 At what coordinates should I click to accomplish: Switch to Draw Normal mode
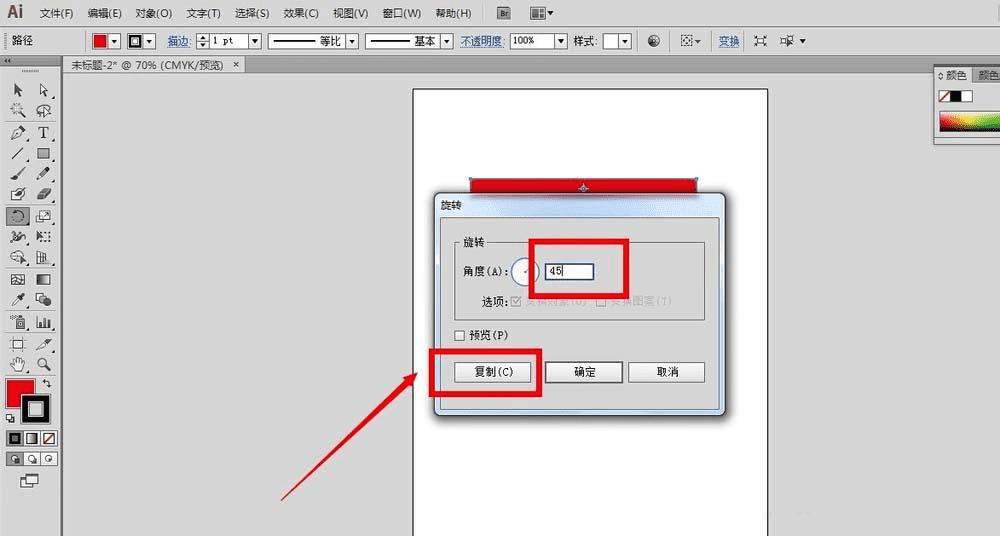pos(15,459)
